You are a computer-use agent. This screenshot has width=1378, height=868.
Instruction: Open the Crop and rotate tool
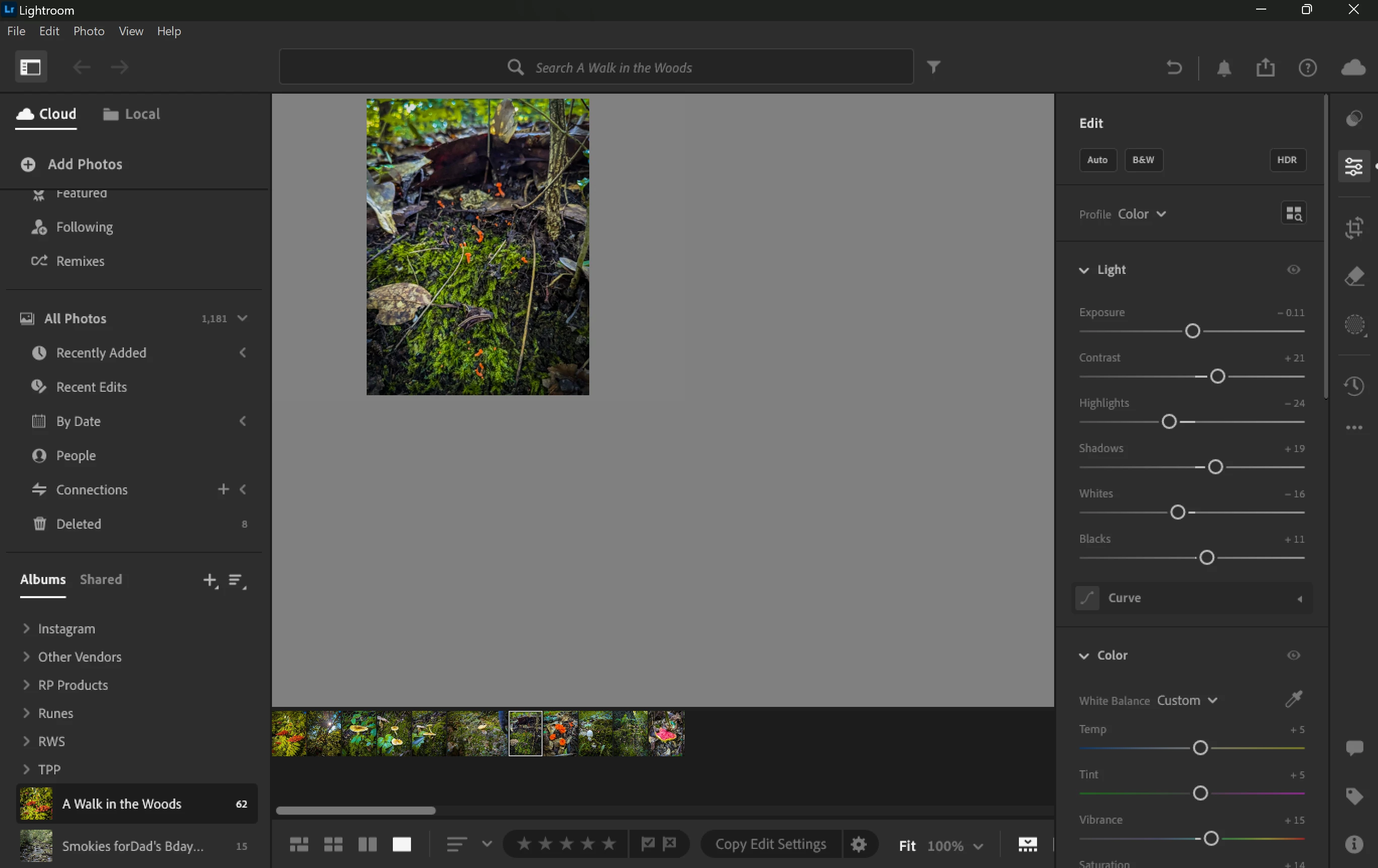click(x=1354, y=228)
